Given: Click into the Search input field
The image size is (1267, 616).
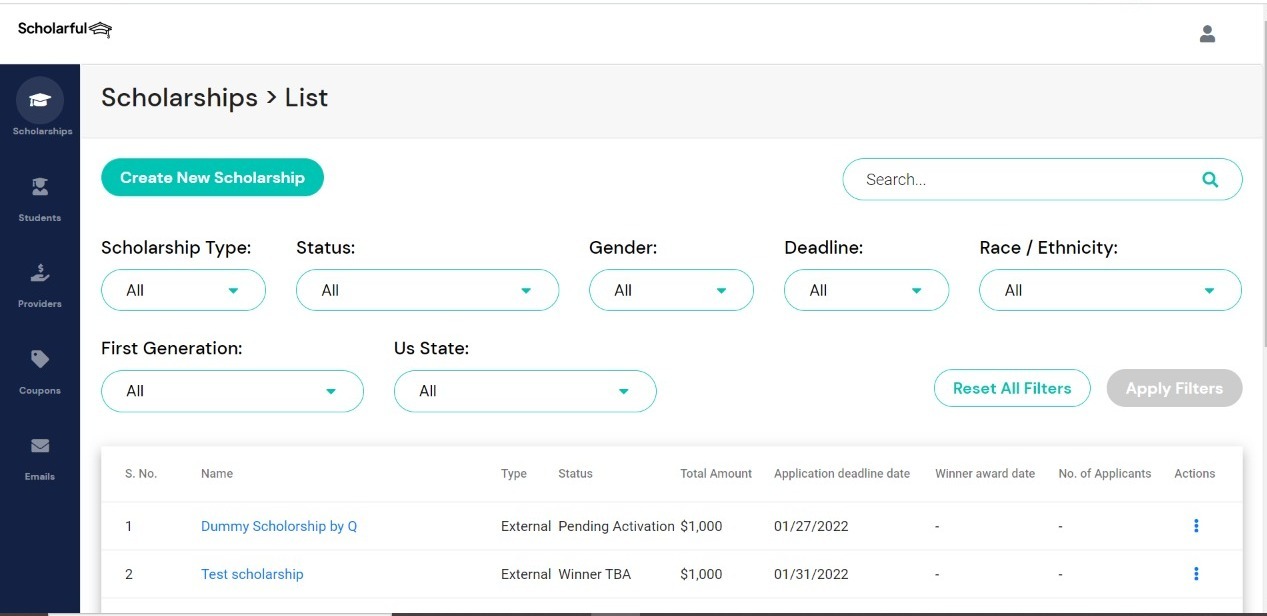Looking at the screenshot, I should click(x=1020, y=180).
